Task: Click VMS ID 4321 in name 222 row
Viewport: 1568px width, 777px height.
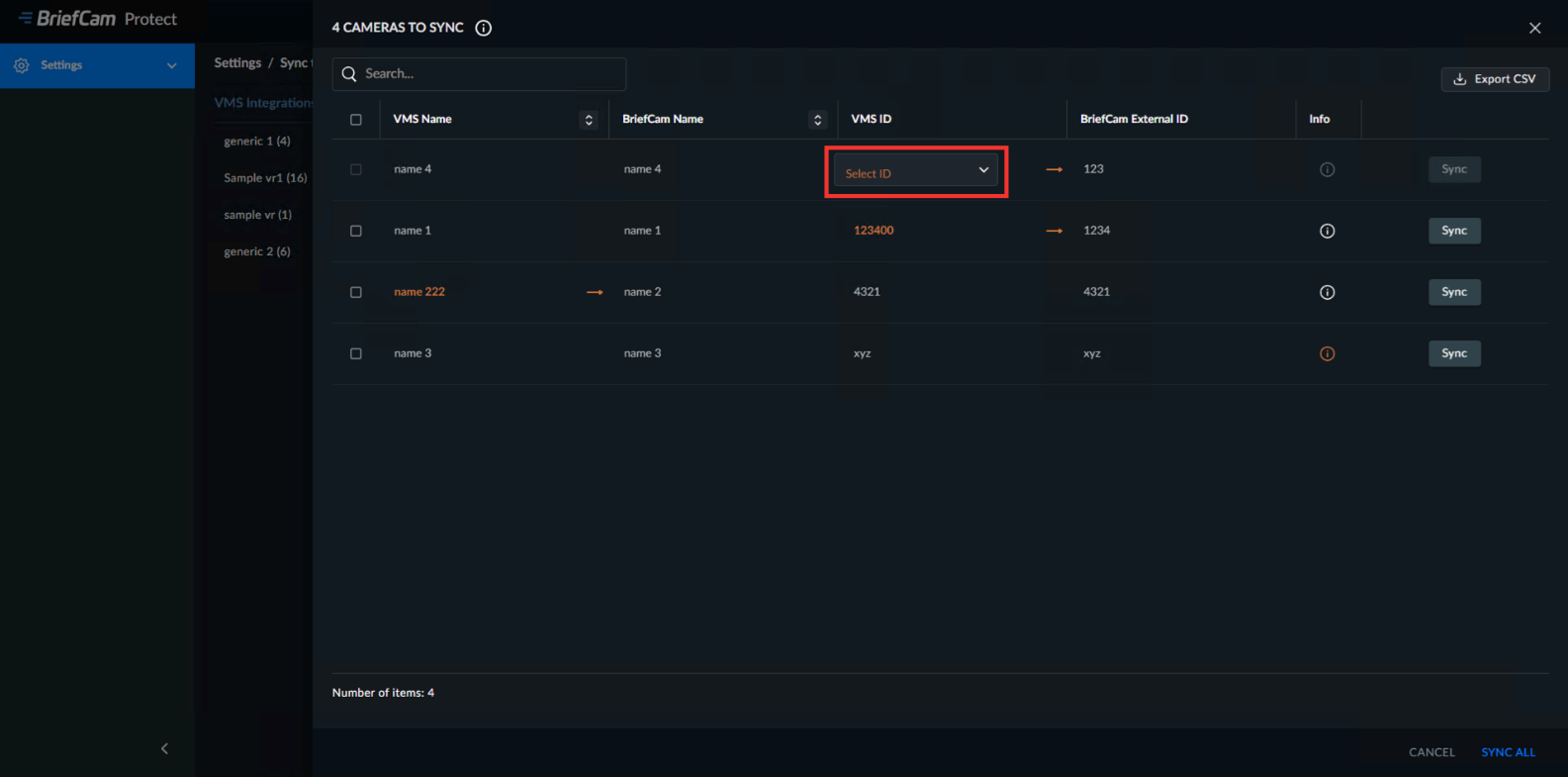Action: point(867,292)
